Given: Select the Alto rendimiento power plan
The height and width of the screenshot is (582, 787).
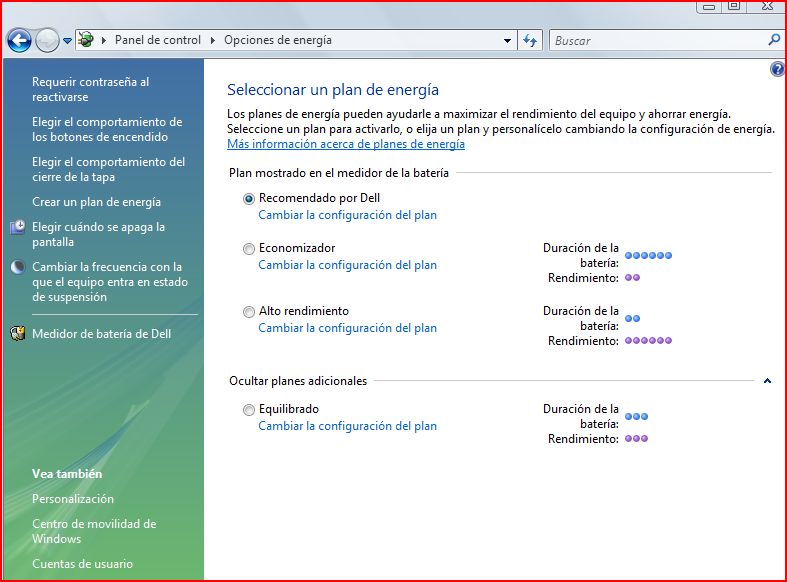Looking at the screenshot, I should pos(249,312).
